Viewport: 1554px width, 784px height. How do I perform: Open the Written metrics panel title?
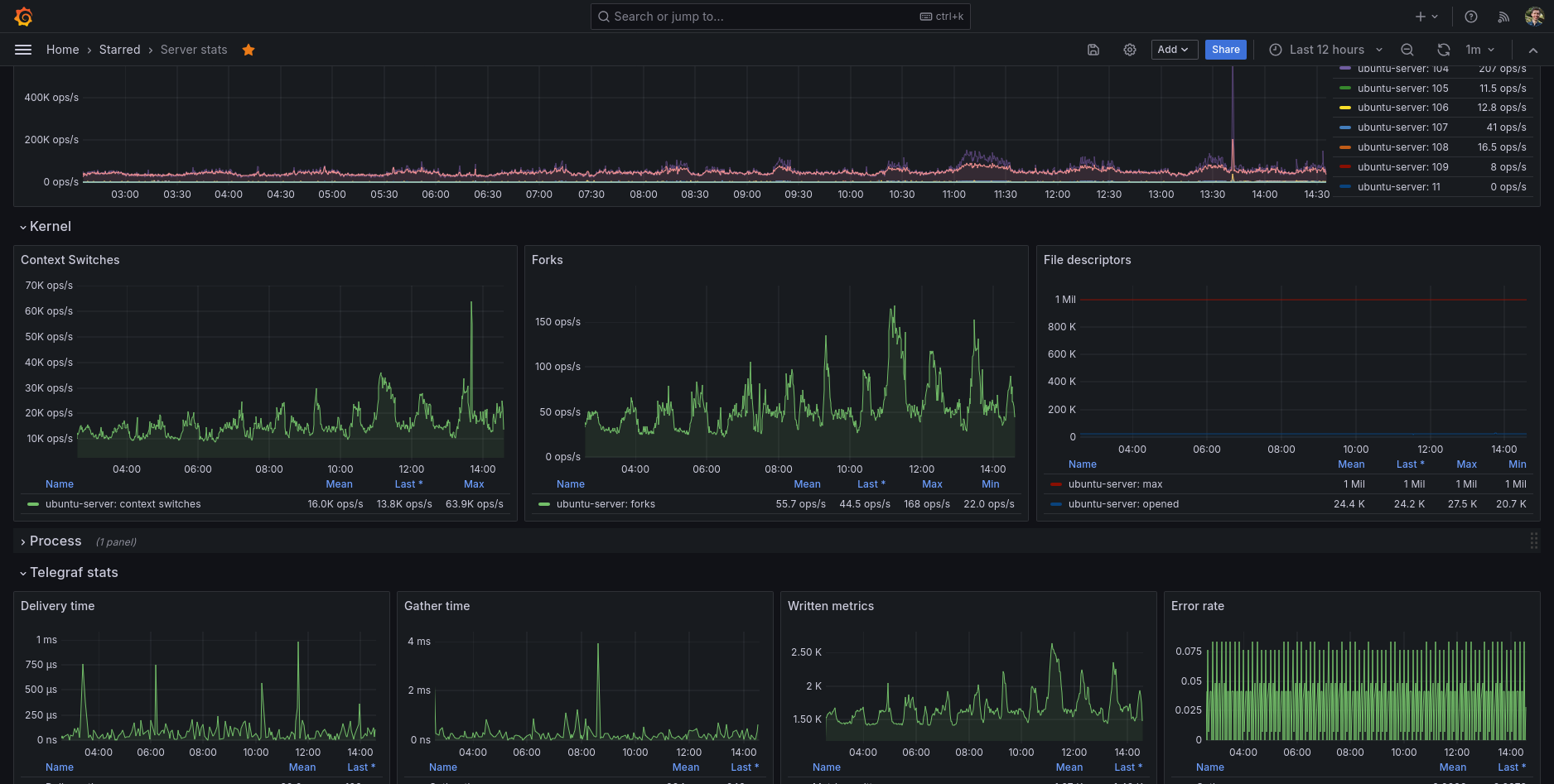(x=831, y=606)
